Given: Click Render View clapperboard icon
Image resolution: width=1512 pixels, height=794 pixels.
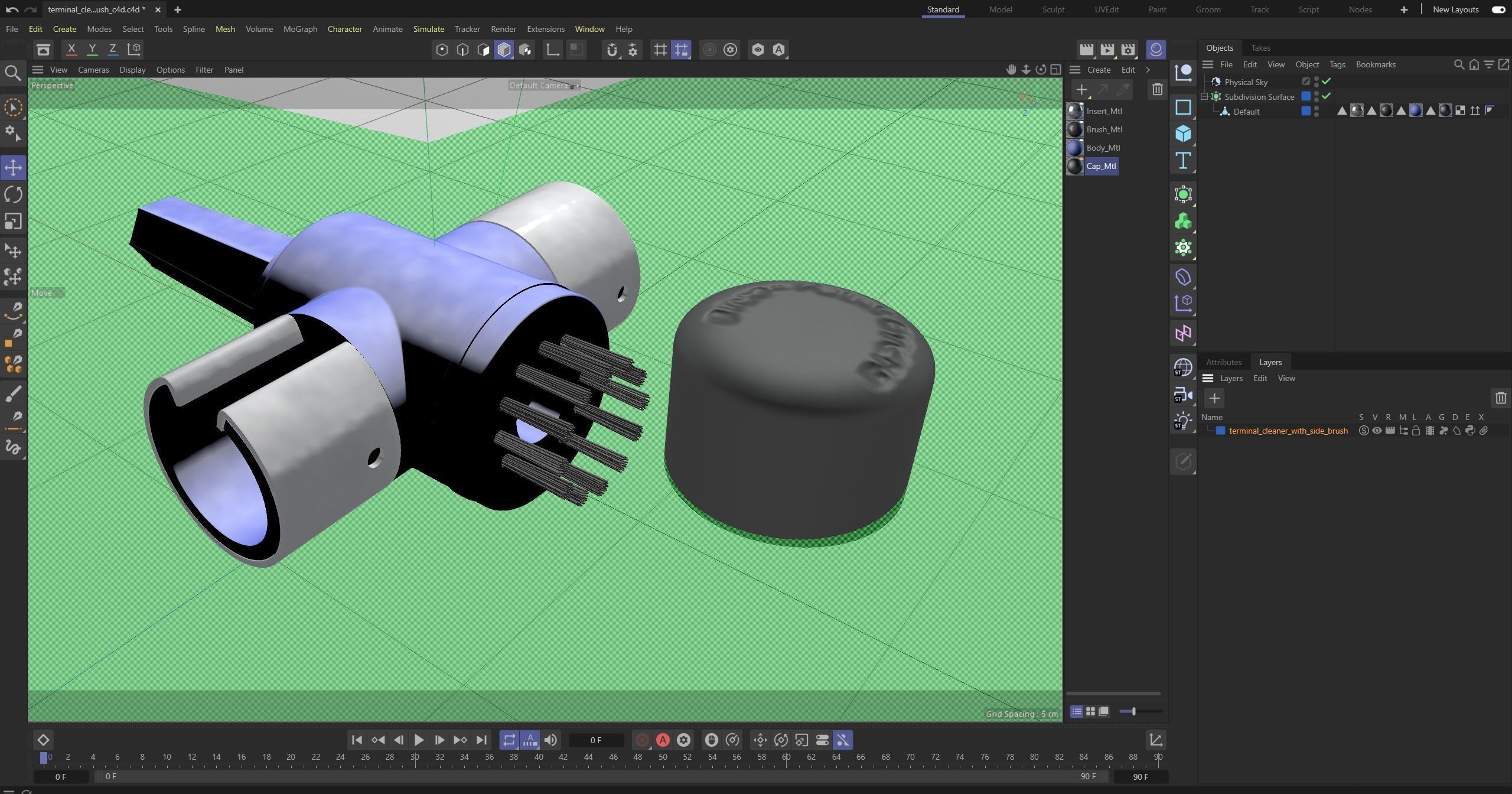Looking at the screenshot, I should 1086,50.
